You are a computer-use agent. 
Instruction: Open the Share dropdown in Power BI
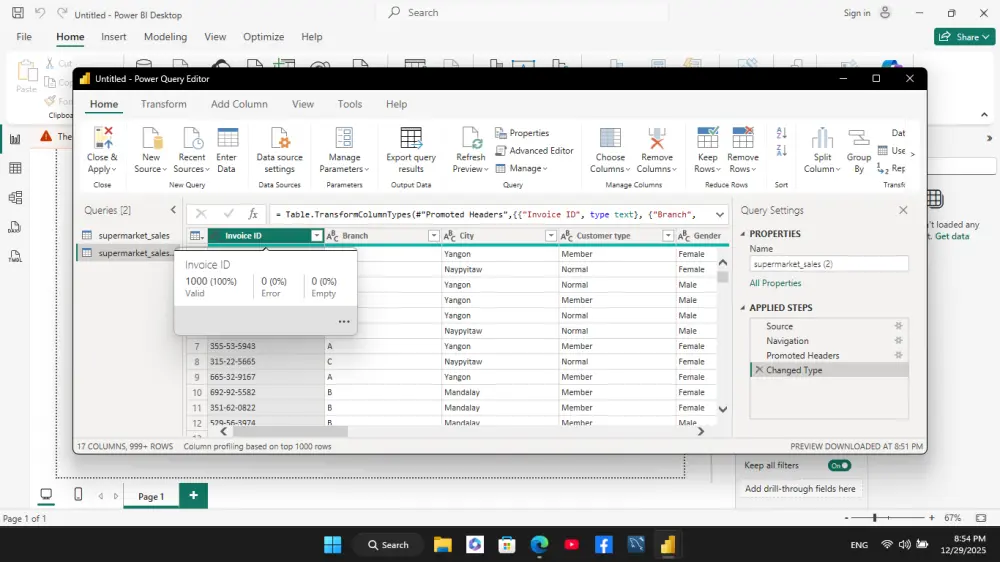(x=965, y=37)
